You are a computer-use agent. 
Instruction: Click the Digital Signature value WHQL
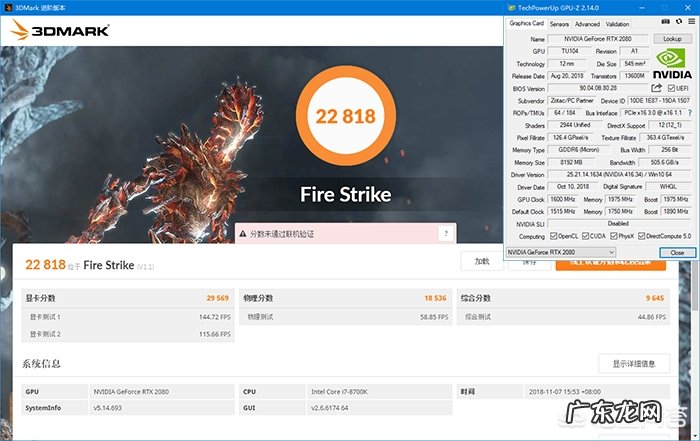pos(668,187)
